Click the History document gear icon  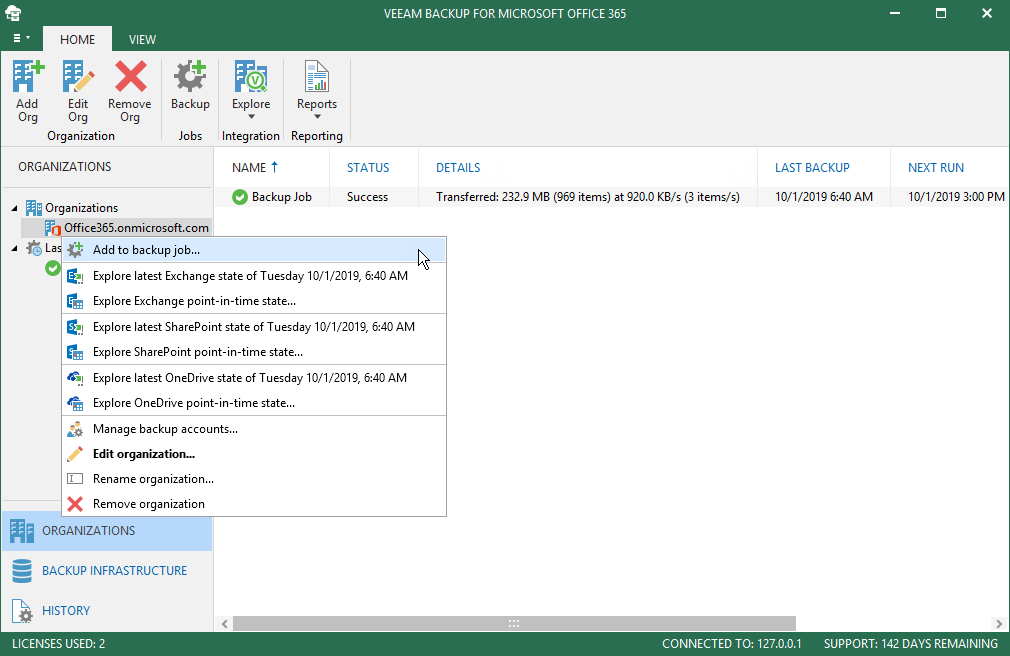[x=22, y=611]
